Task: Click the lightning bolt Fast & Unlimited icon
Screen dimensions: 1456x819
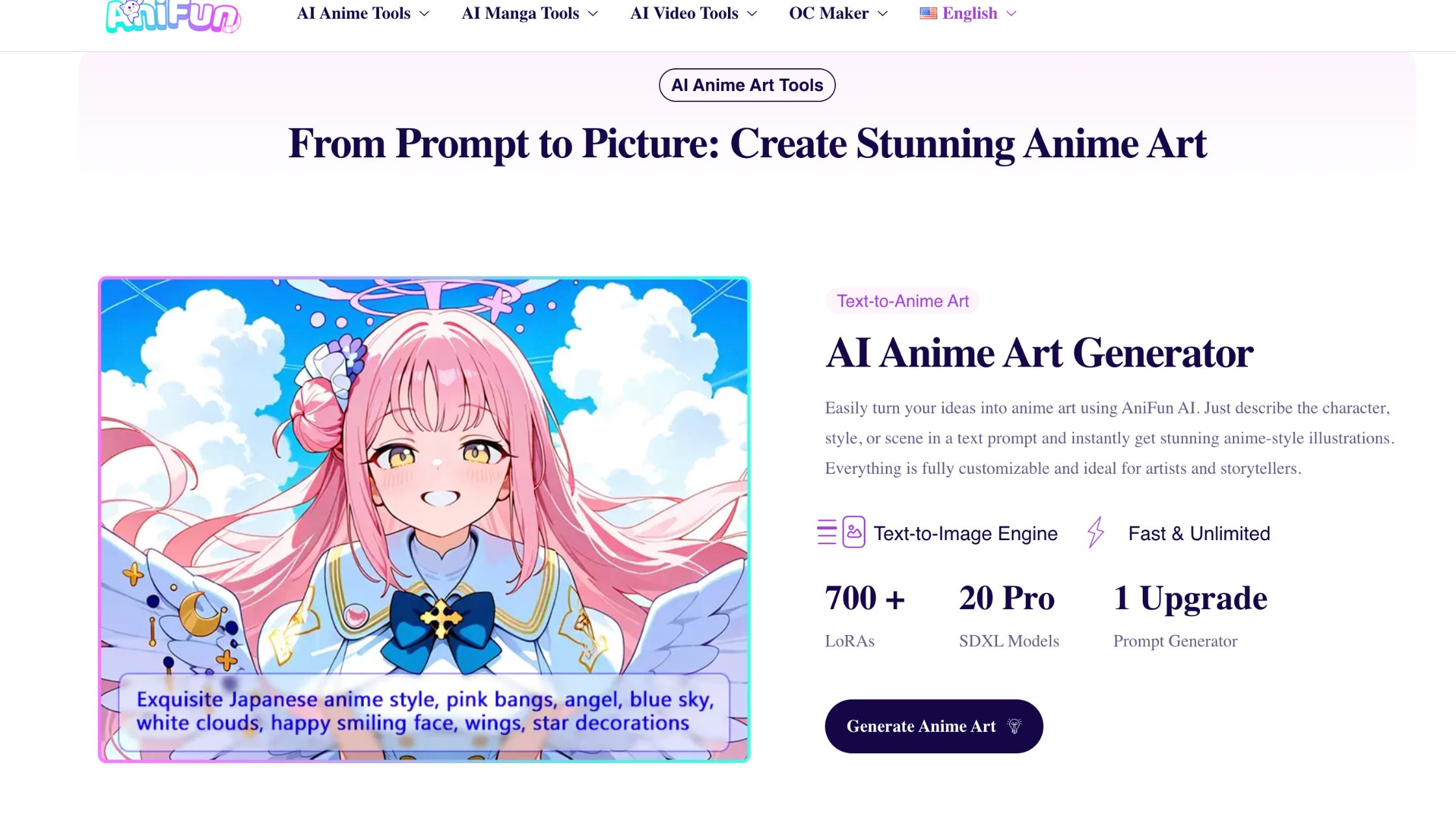Action: 1096,532
